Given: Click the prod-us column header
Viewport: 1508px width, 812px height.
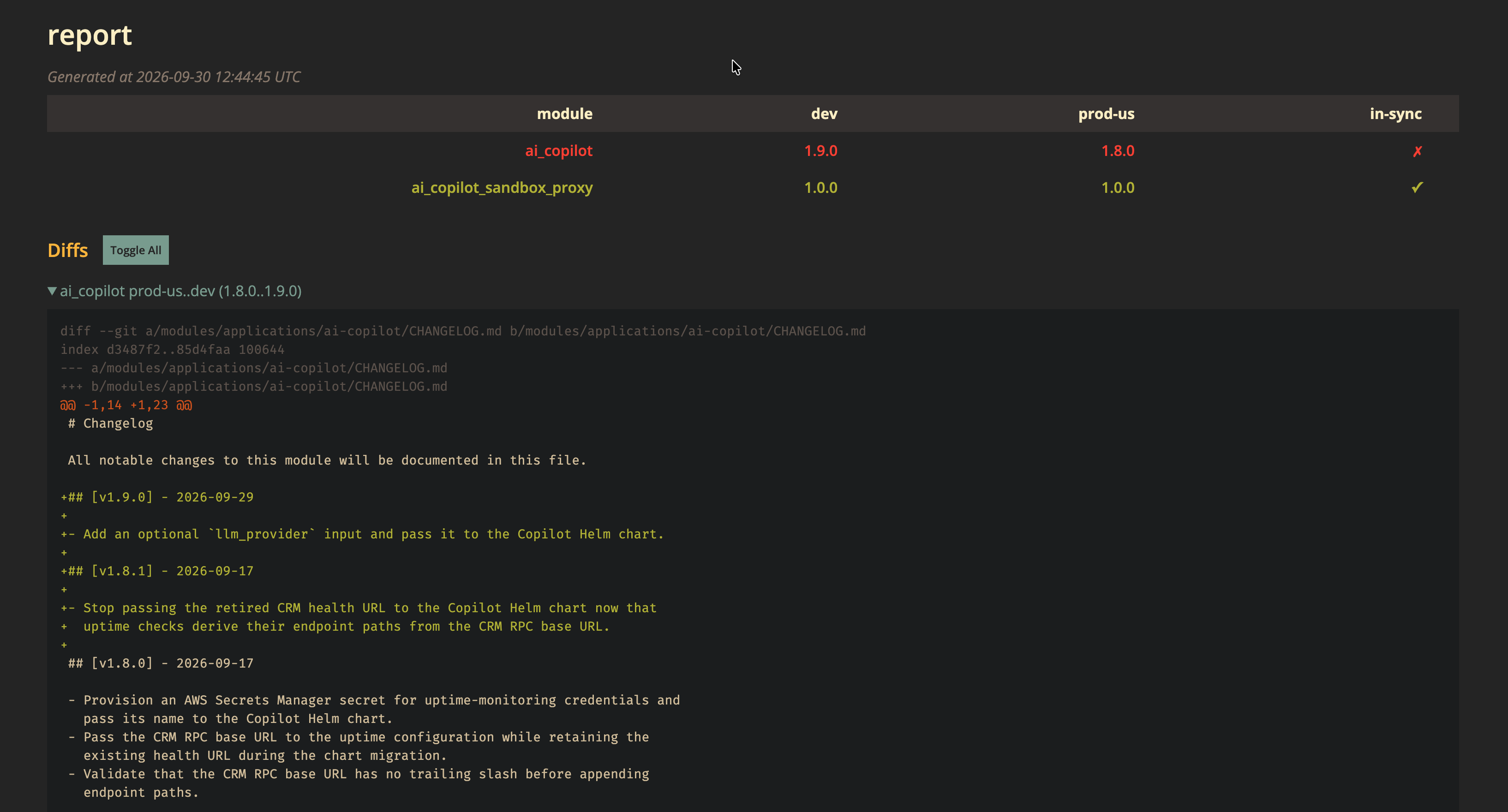Looking at the screenshot, I should click(1107, 113).
